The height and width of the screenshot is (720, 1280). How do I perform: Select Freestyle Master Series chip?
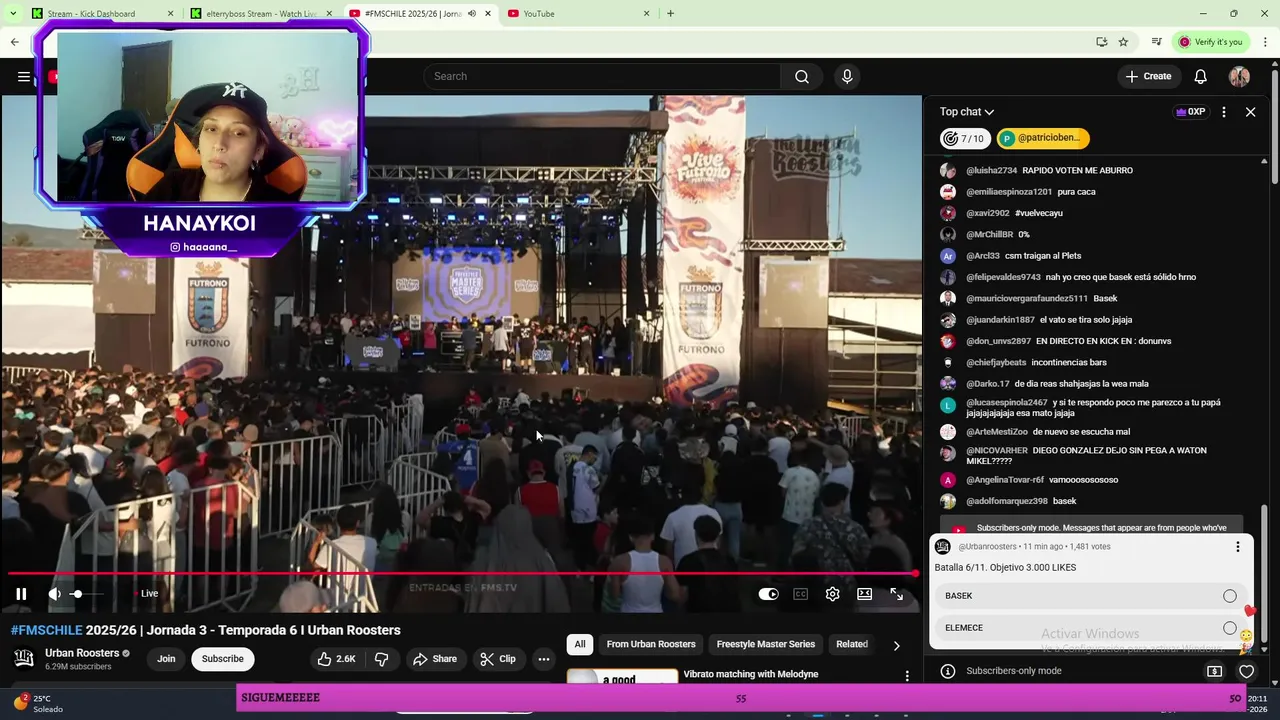[x=766, y=645]
